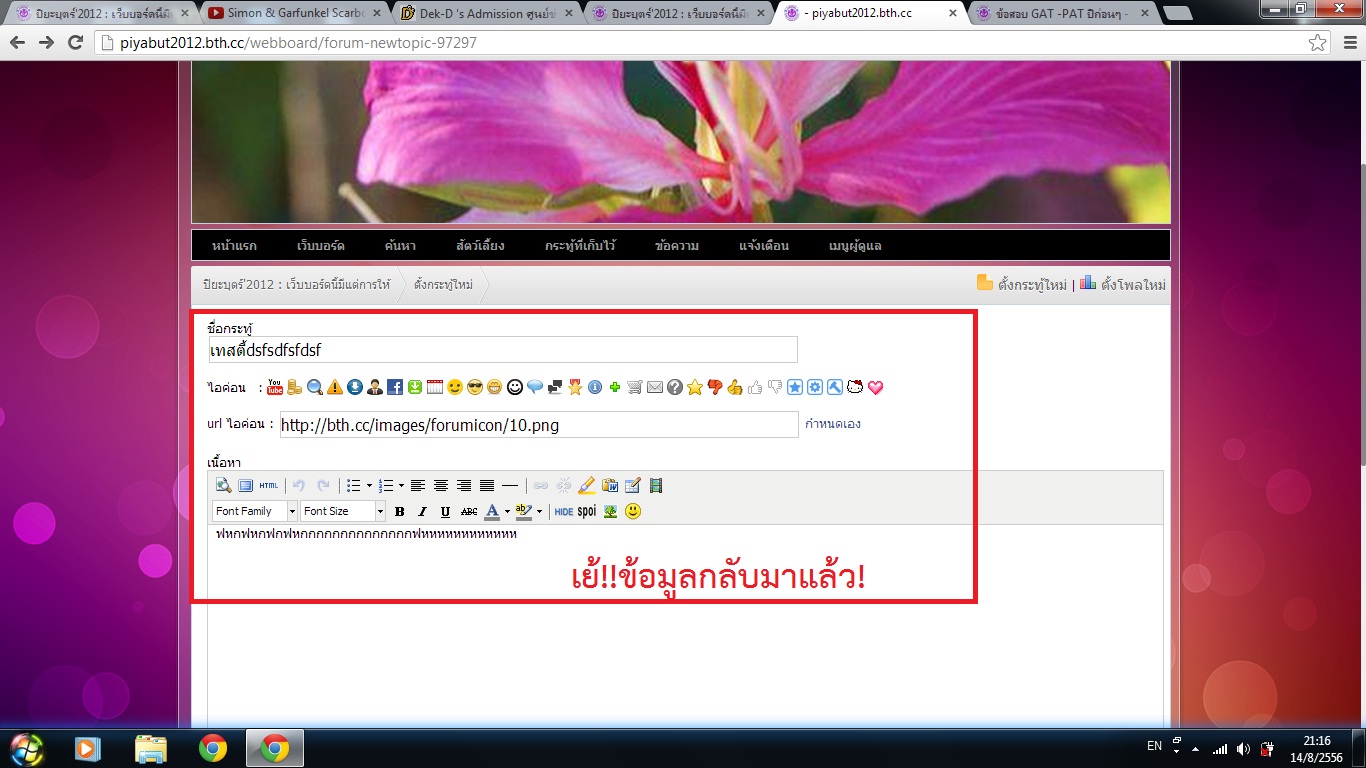This screenshot has height=768, width=1366.
Task: Focus the icon URL input field
Action: point(539,425)
